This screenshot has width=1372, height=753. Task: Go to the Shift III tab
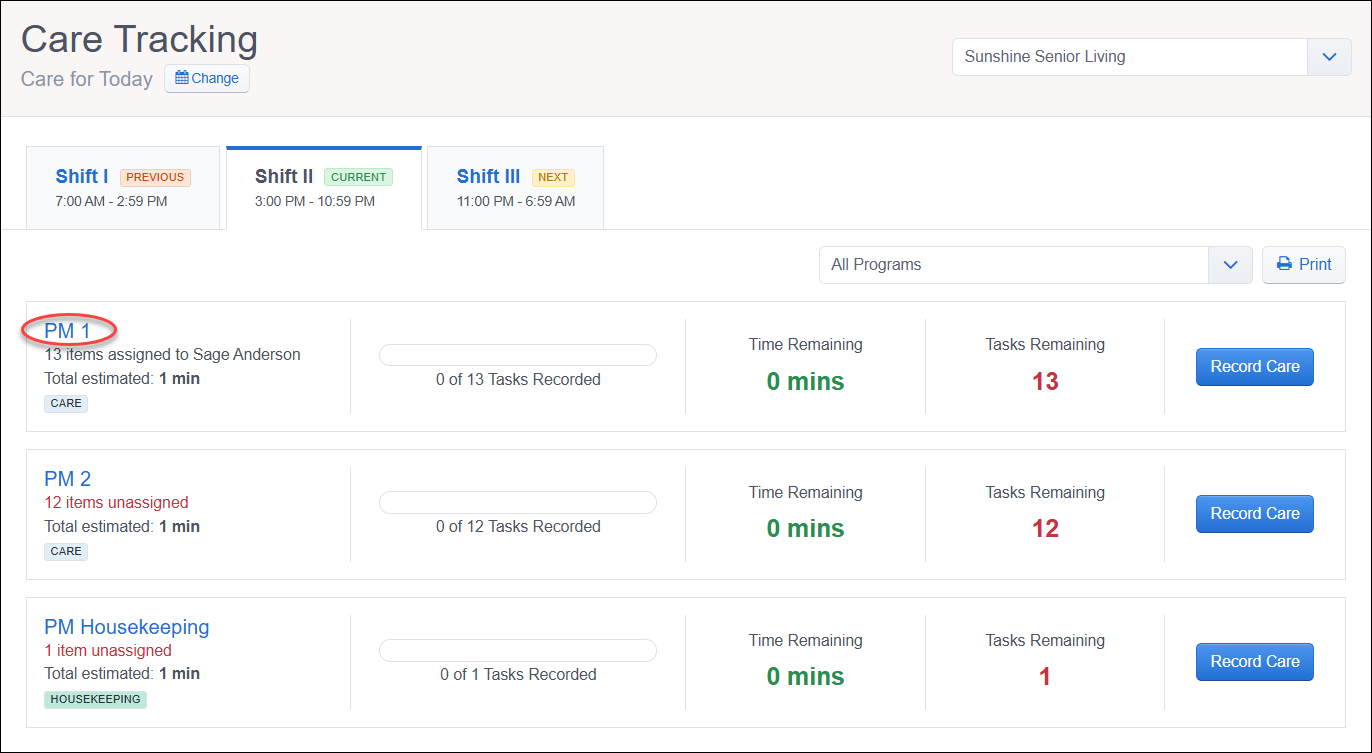516,188
